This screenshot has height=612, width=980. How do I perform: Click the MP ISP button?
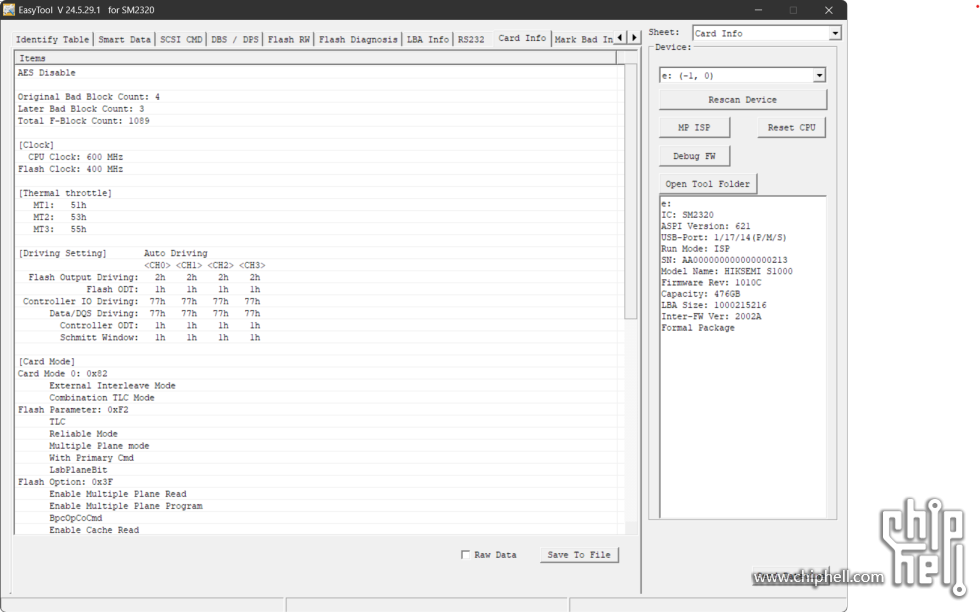694,128
